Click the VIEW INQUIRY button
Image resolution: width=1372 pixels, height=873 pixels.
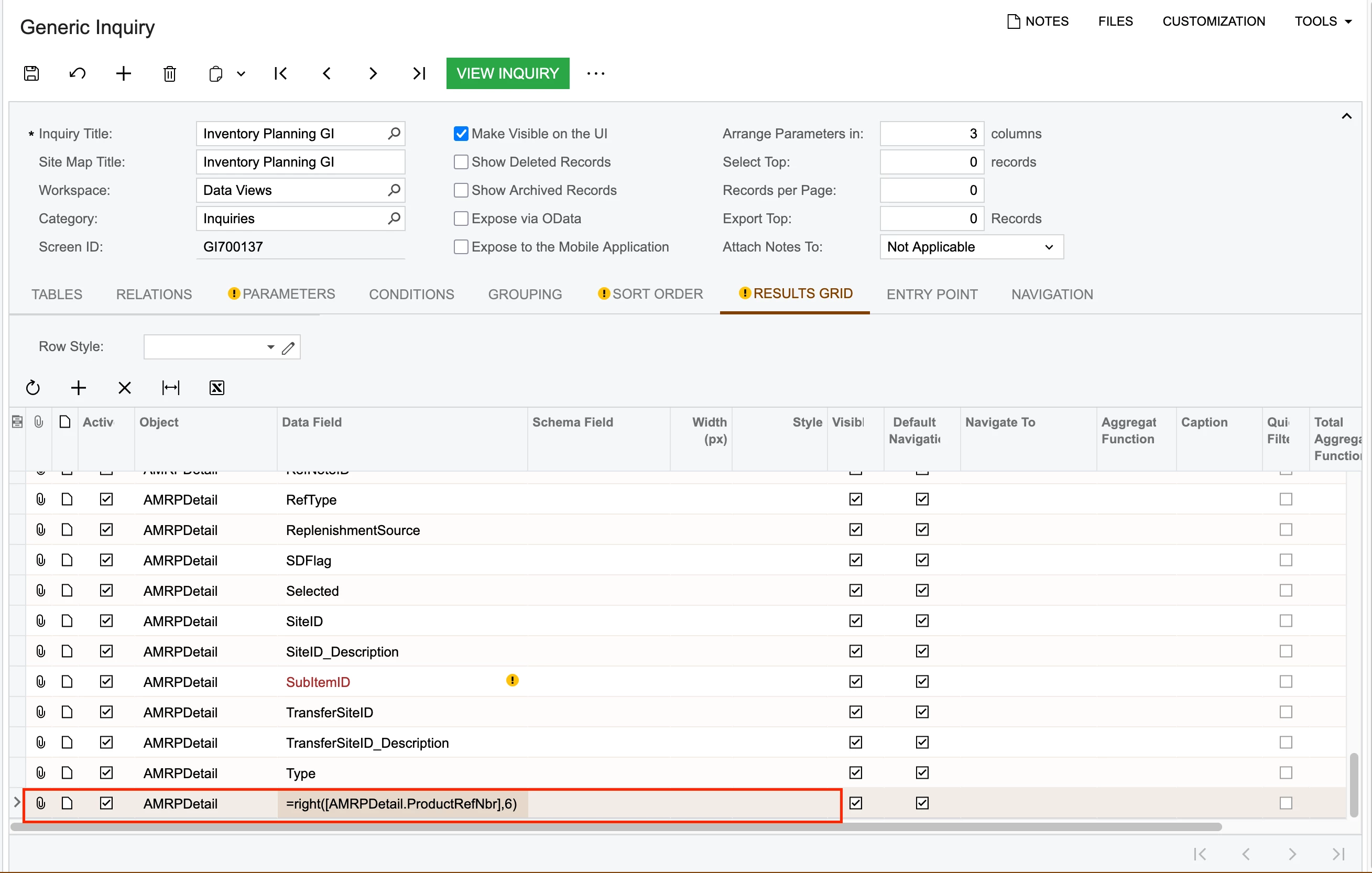pos(507,73)
